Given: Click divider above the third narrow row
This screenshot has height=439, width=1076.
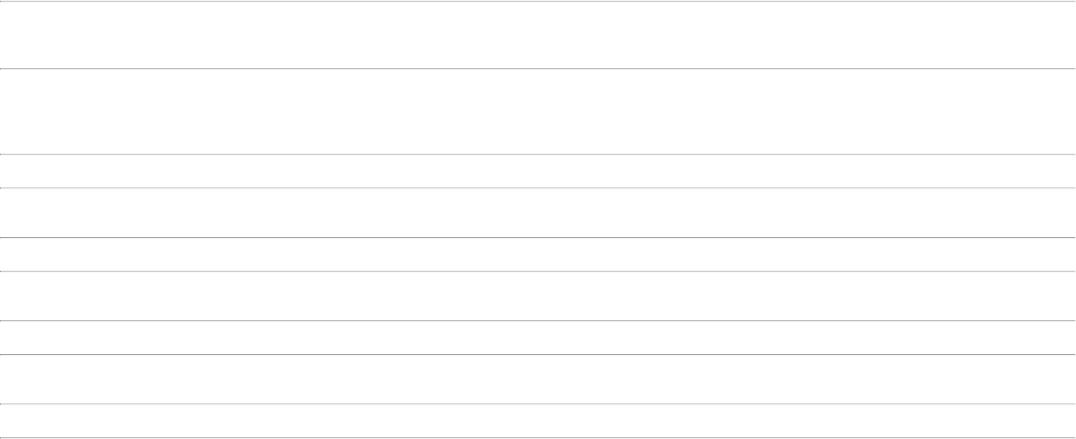Looking at the screenshot, I should (538, 320).
